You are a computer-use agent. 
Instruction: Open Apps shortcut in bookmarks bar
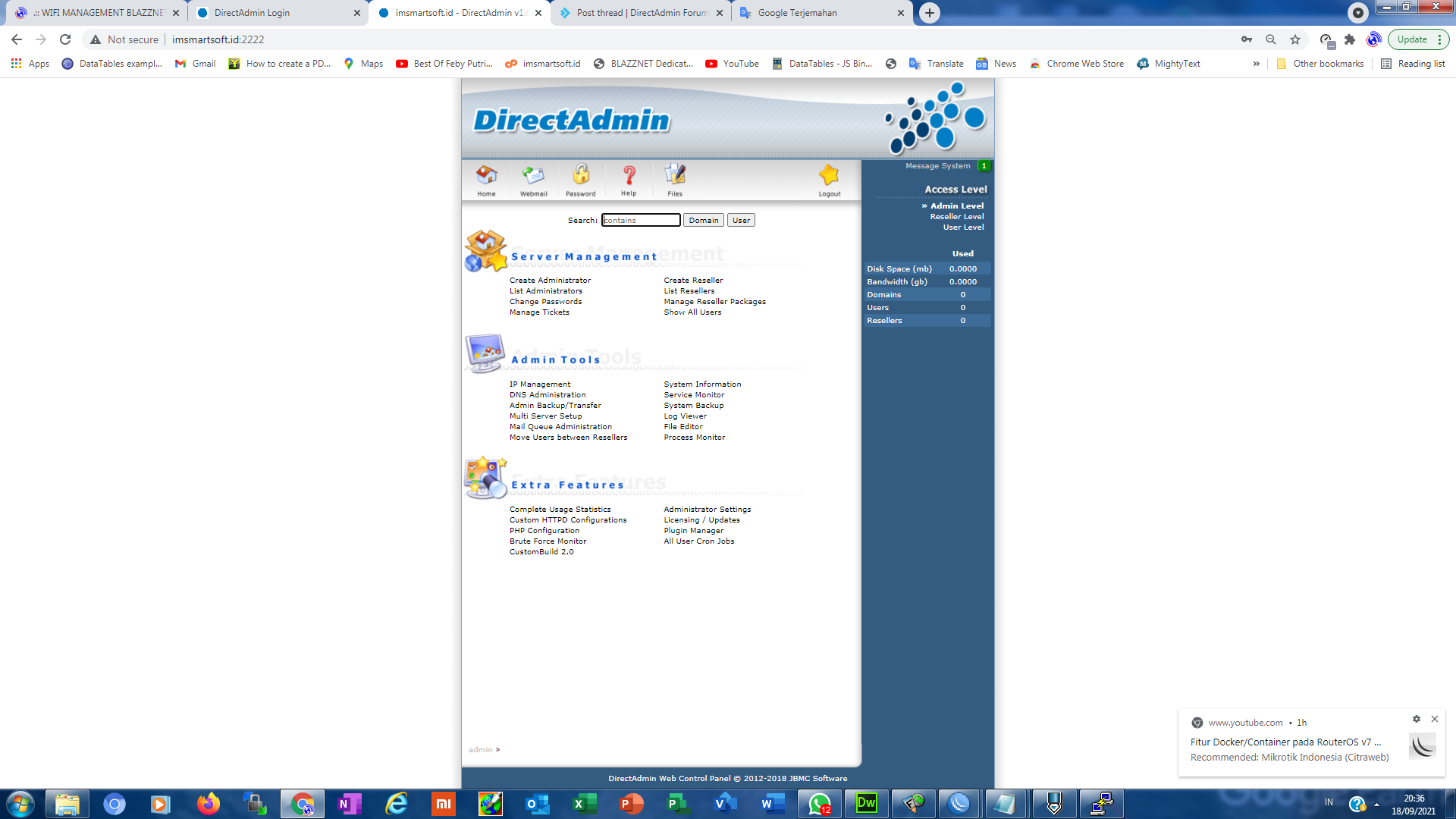click(30, 64)
